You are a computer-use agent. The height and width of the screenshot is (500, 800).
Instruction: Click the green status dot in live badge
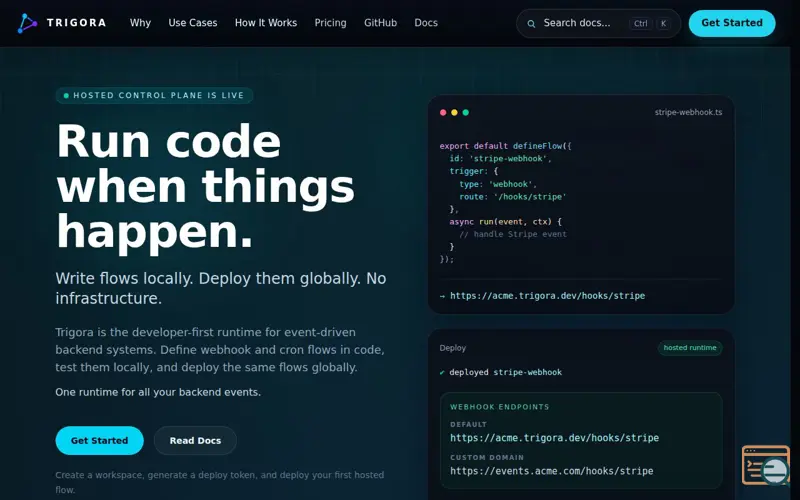(x=66, y=95)
